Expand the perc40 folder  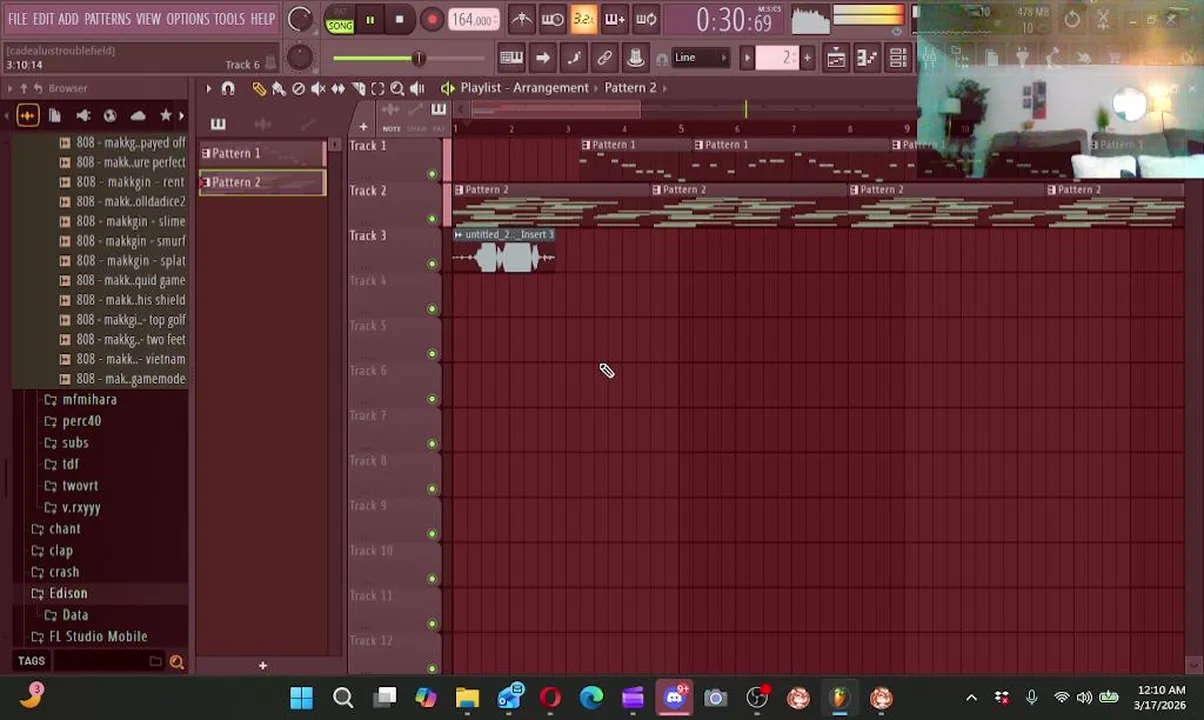pyautogui.click(x=81, y=421)
